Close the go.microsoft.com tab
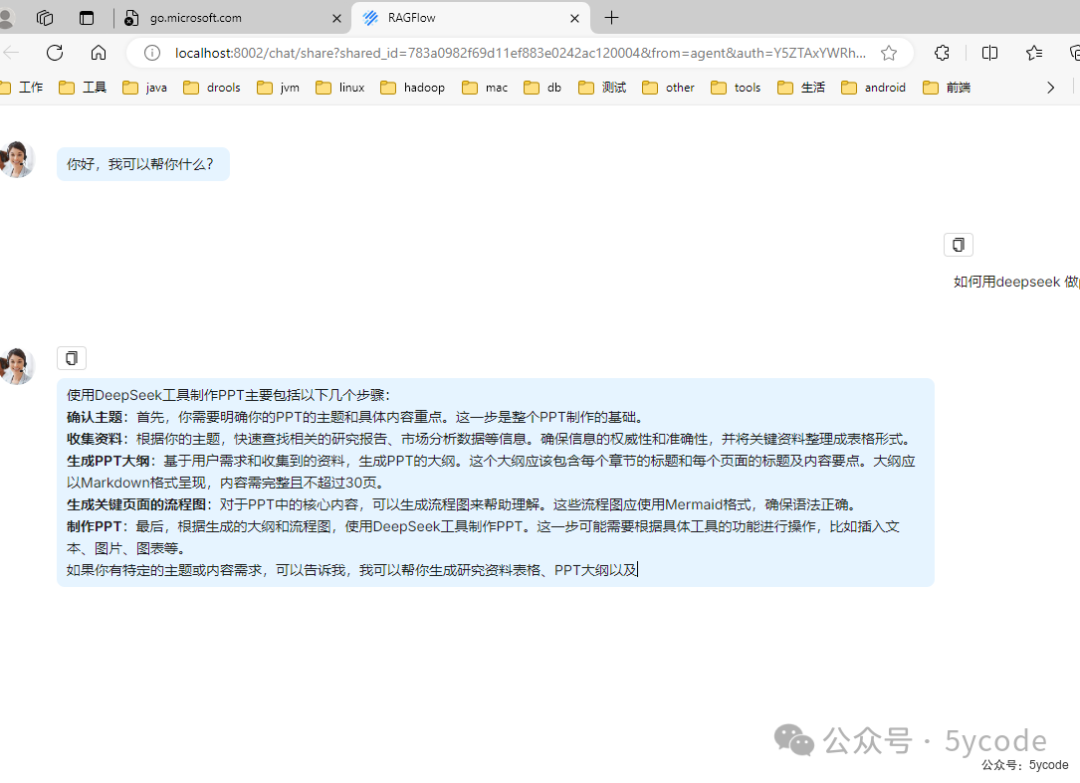The width and height of the screenshot is (1080, 783). coord(337,19)
